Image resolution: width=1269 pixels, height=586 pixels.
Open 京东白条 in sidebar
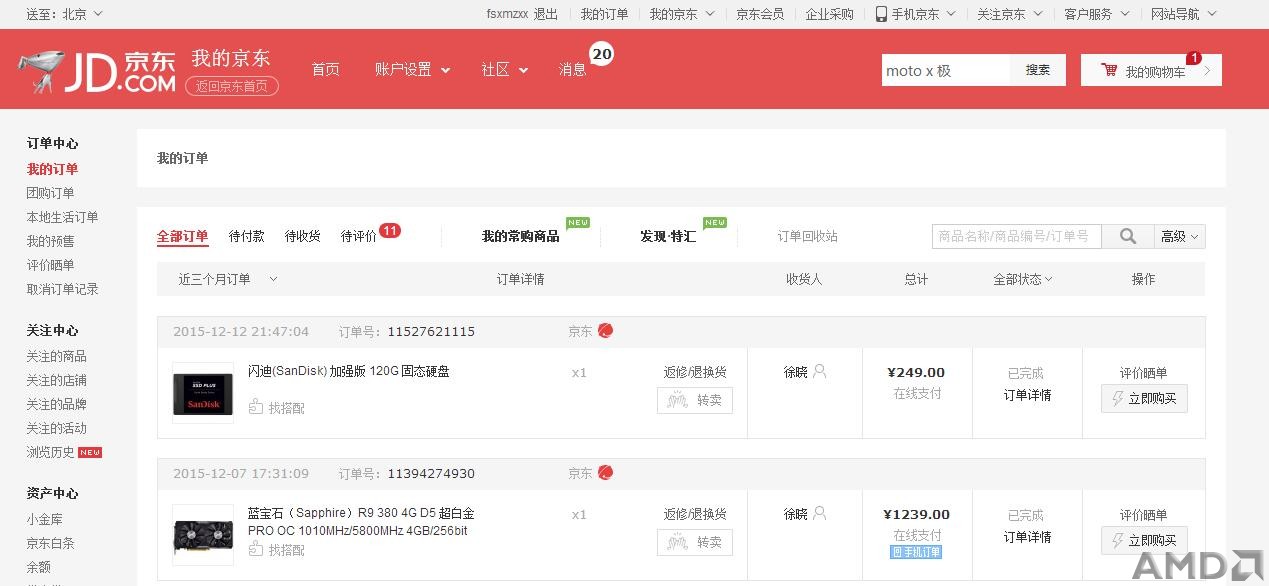point(50,543)
